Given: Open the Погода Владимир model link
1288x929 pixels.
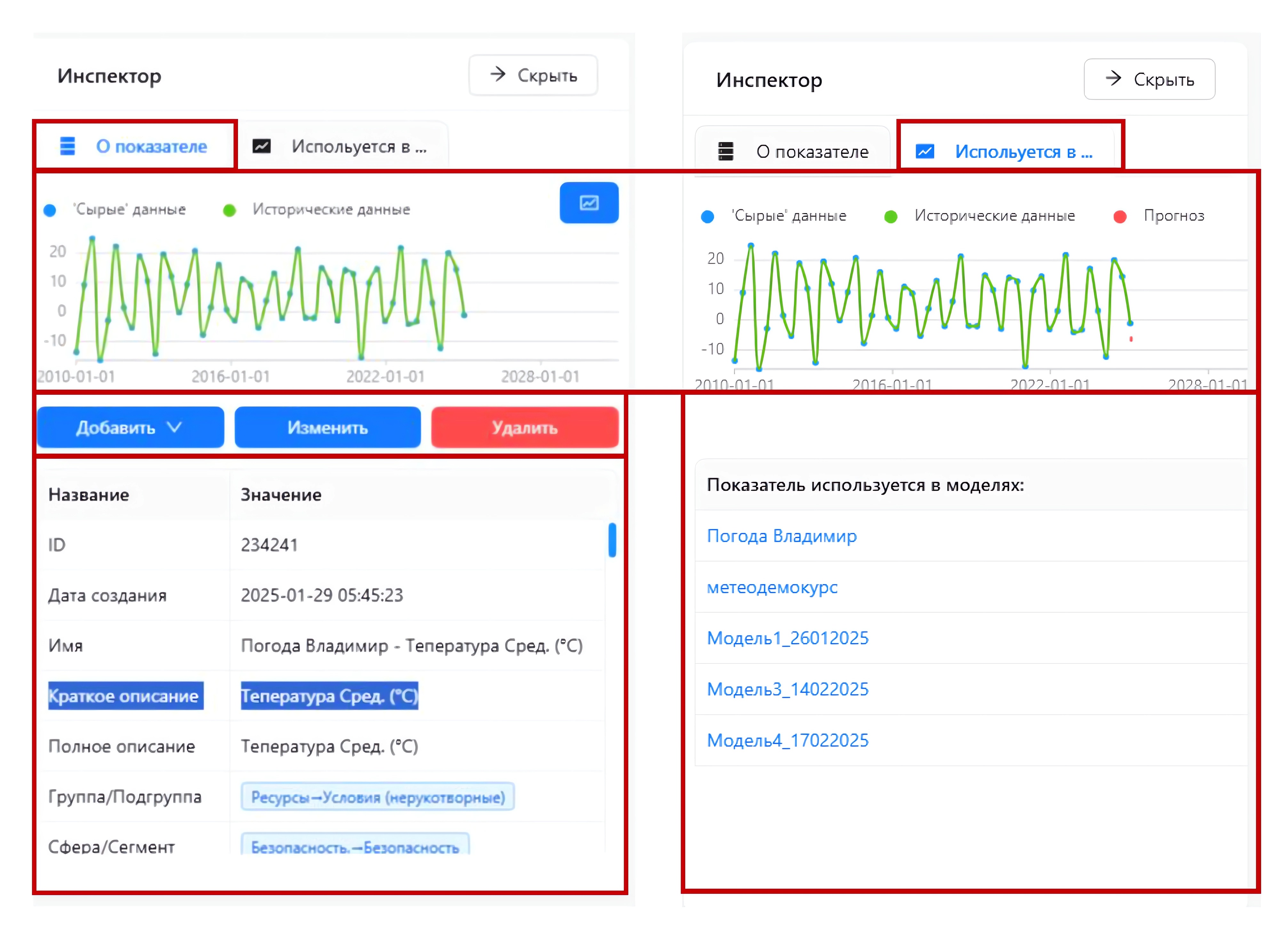Looking at the screenshot, I should point(782,536).
